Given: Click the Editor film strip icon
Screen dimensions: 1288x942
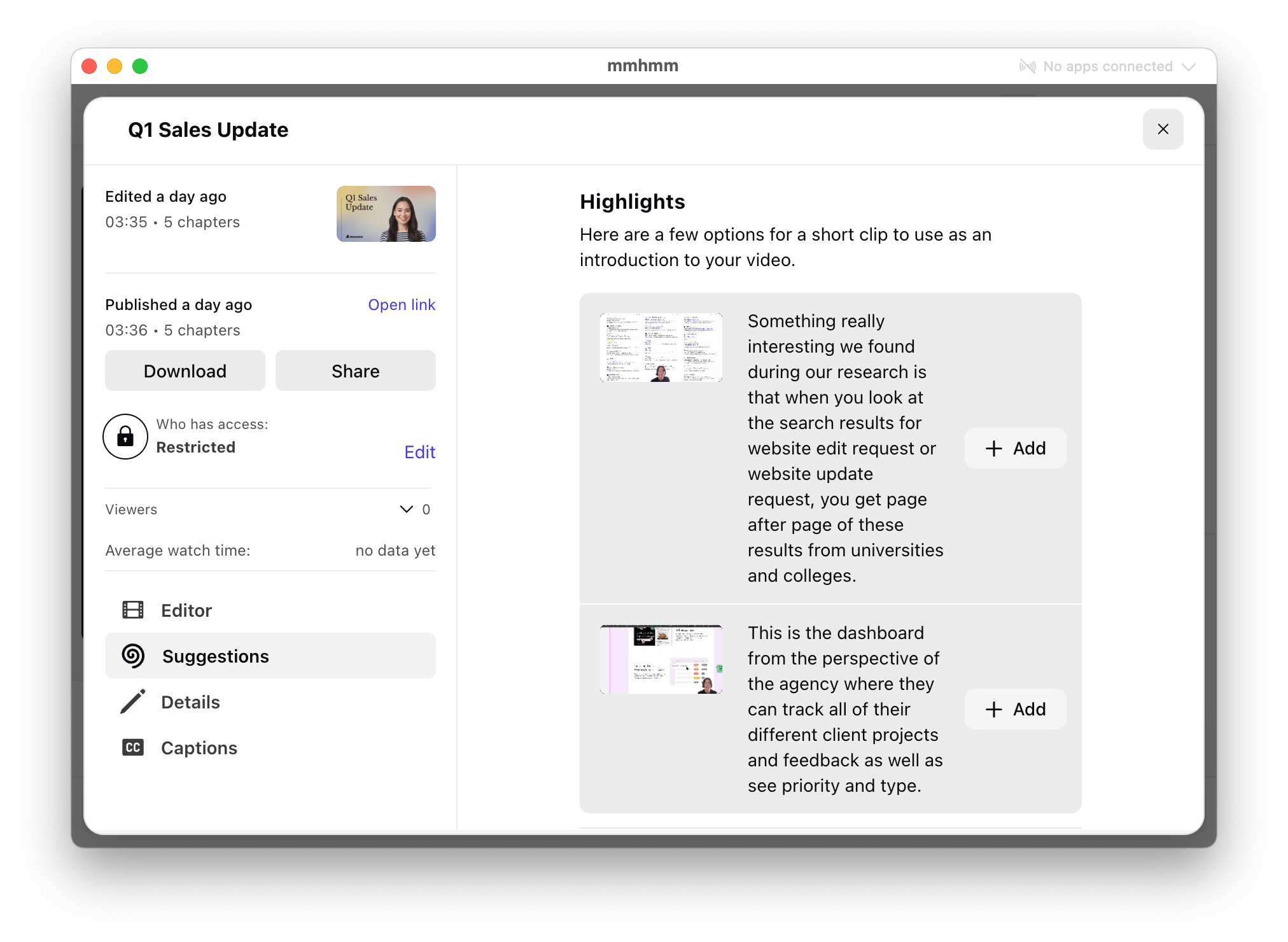Looking at the screenshot, I should (x=132, y=610).
